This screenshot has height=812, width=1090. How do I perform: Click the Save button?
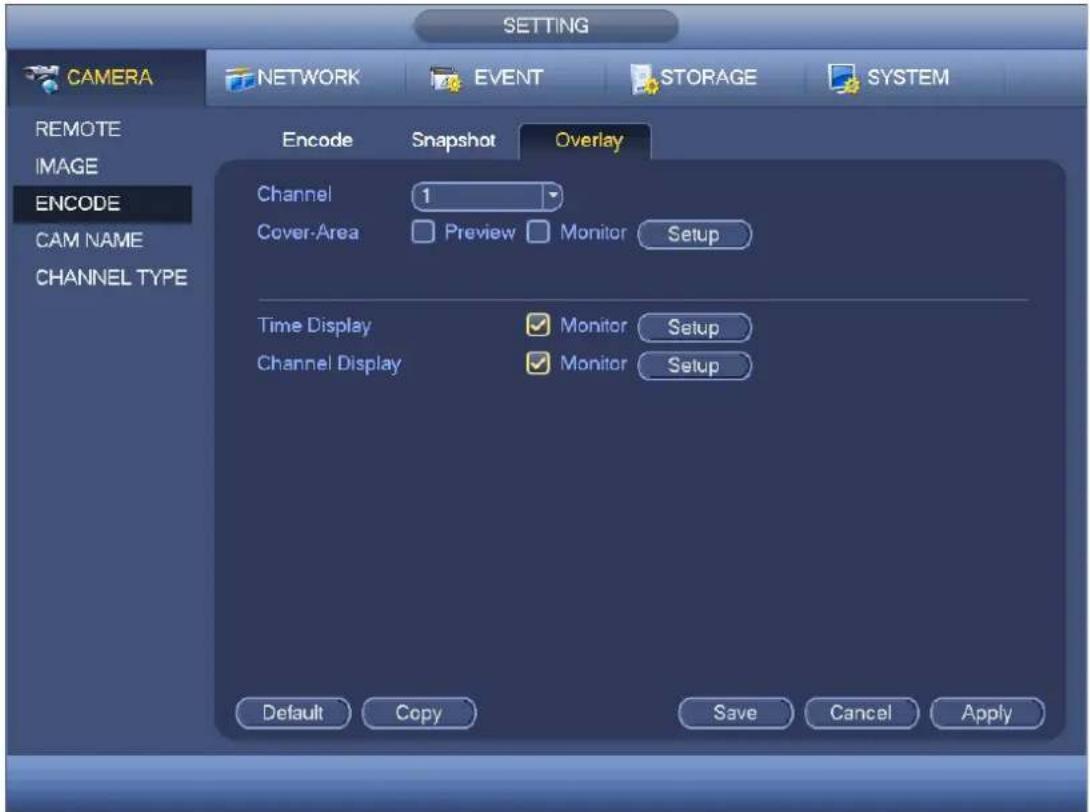pyautogui.click(x=735, y=713)
